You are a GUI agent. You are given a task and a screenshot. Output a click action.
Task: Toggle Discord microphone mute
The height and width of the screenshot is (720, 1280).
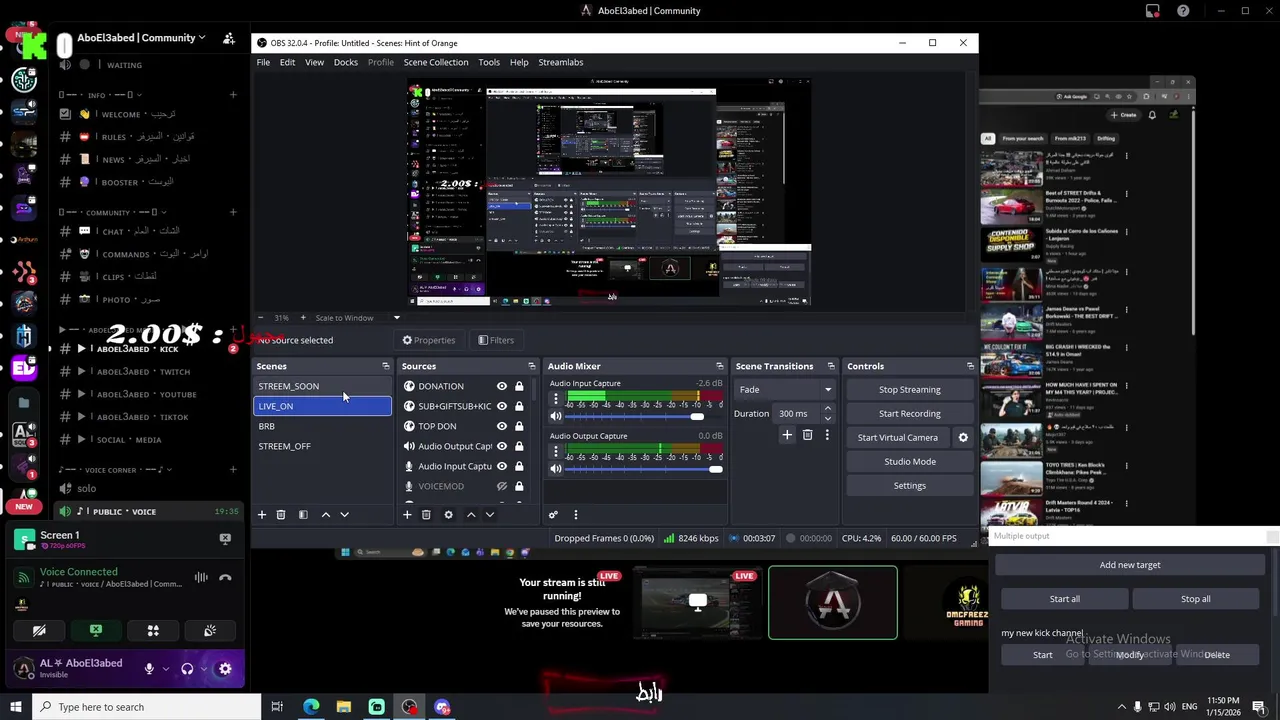click(149, 669)
